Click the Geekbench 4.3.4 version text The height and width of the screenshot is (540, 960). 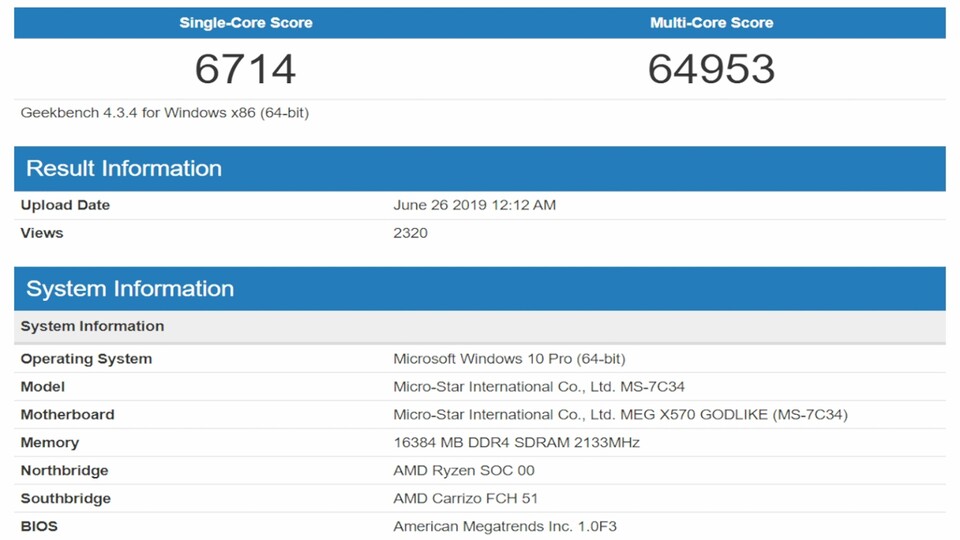pos(165,113)
